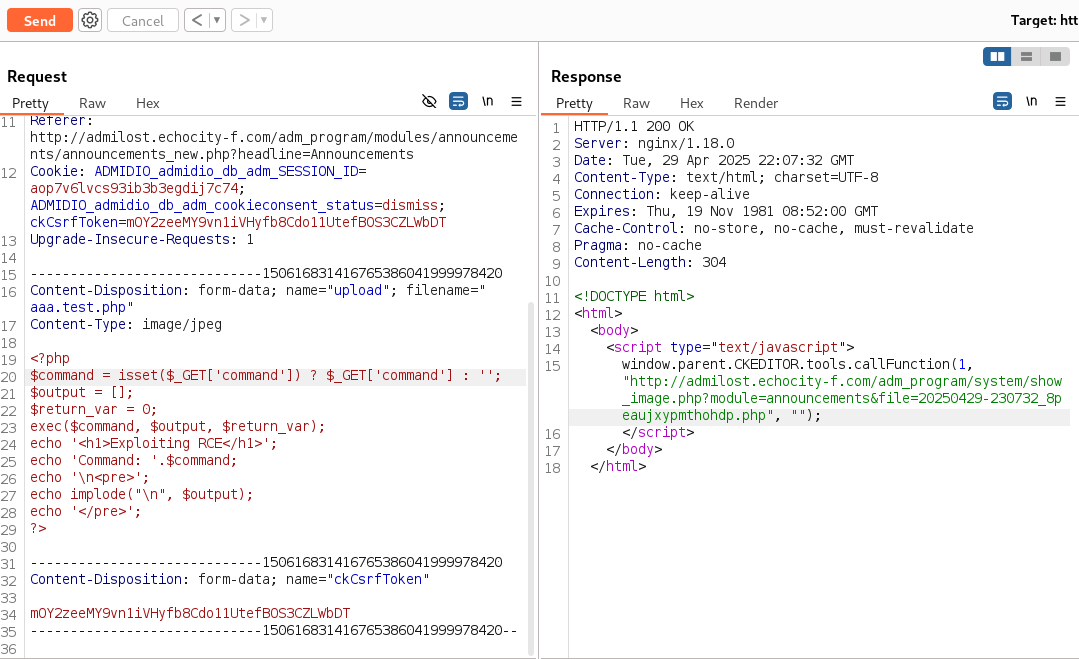1079x659 pixels.
Task: Select combined tabbed layout icon
Action: (x=1055, y=56)
